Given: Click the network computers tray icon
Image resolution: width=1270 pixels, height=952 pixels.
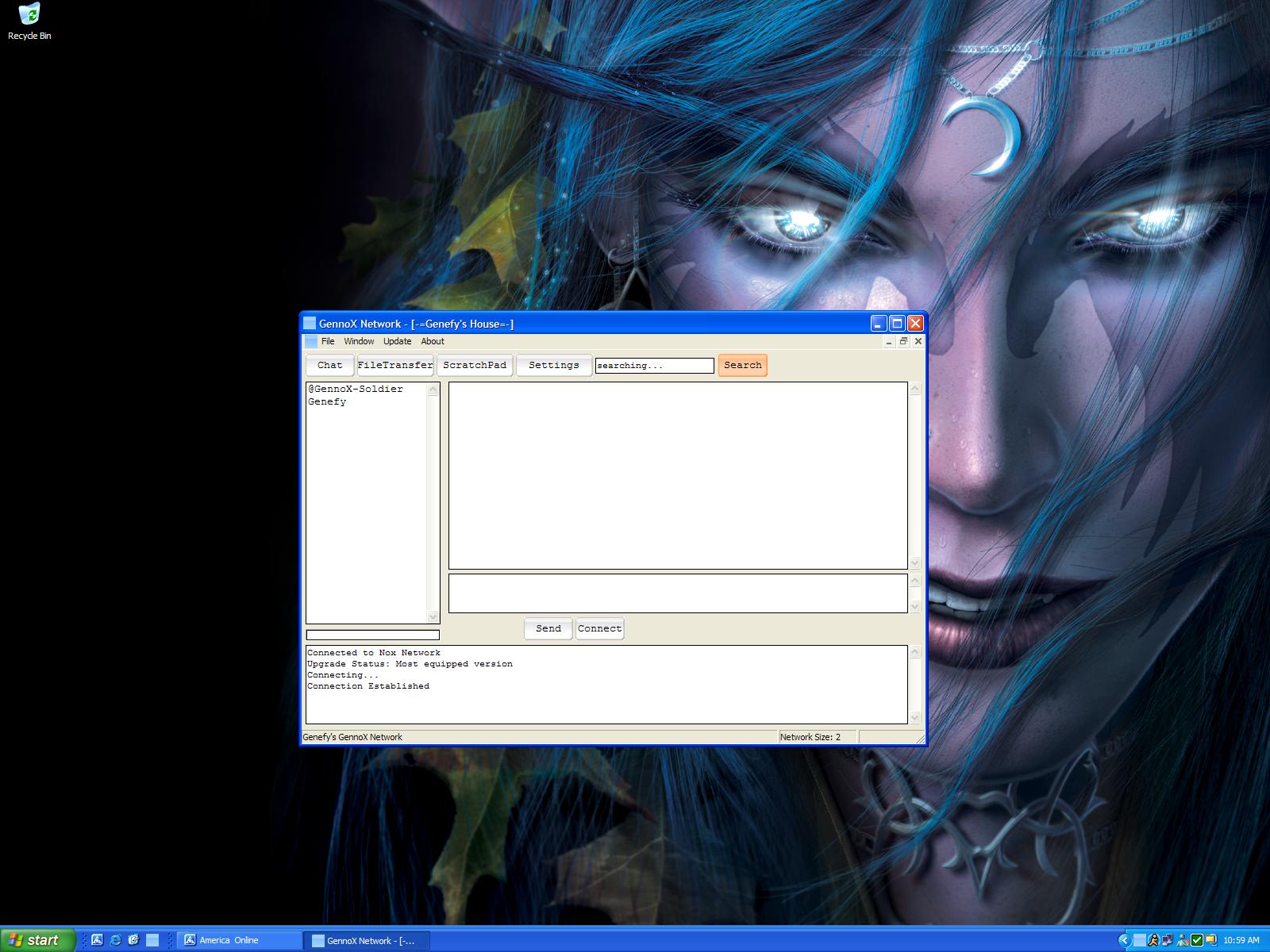Looking at the screenshot, I should [1168, 940].
